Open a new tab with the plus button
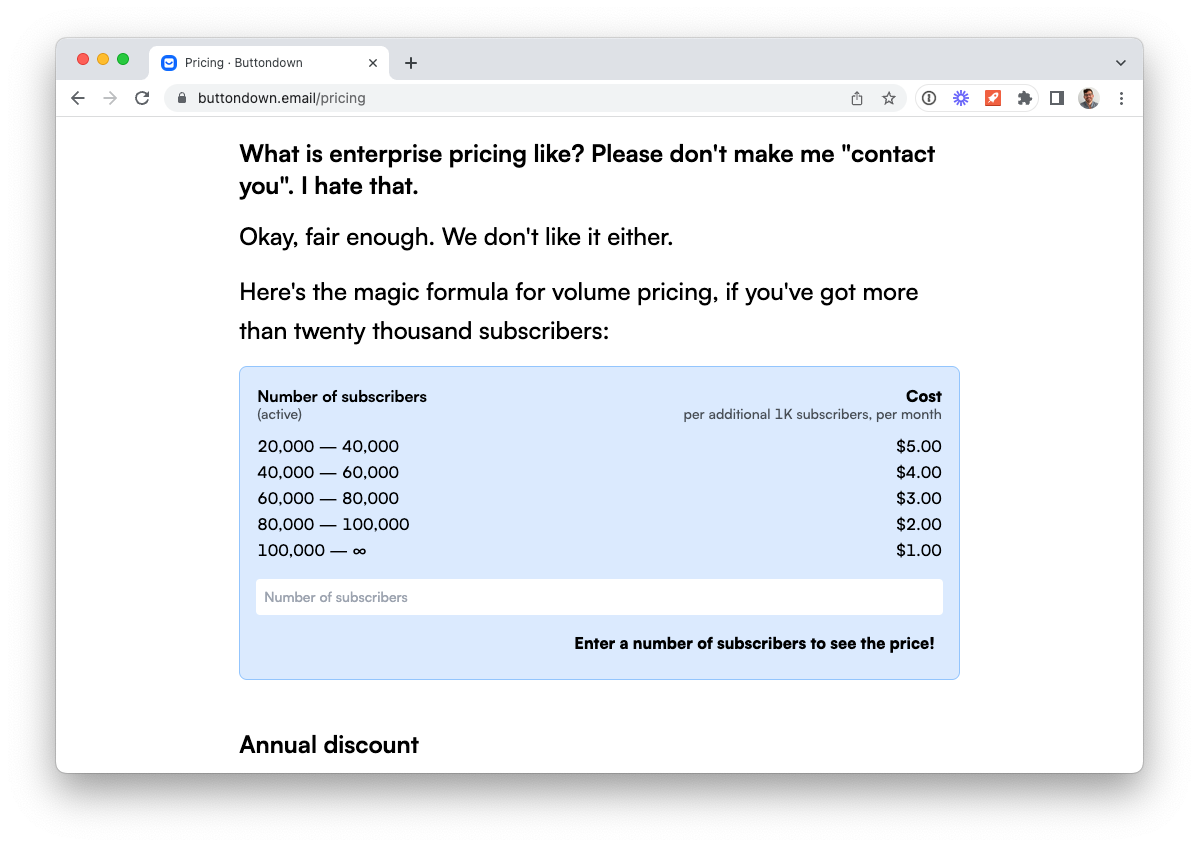Viewport: 1199px width, 847px height. [410, 62]
